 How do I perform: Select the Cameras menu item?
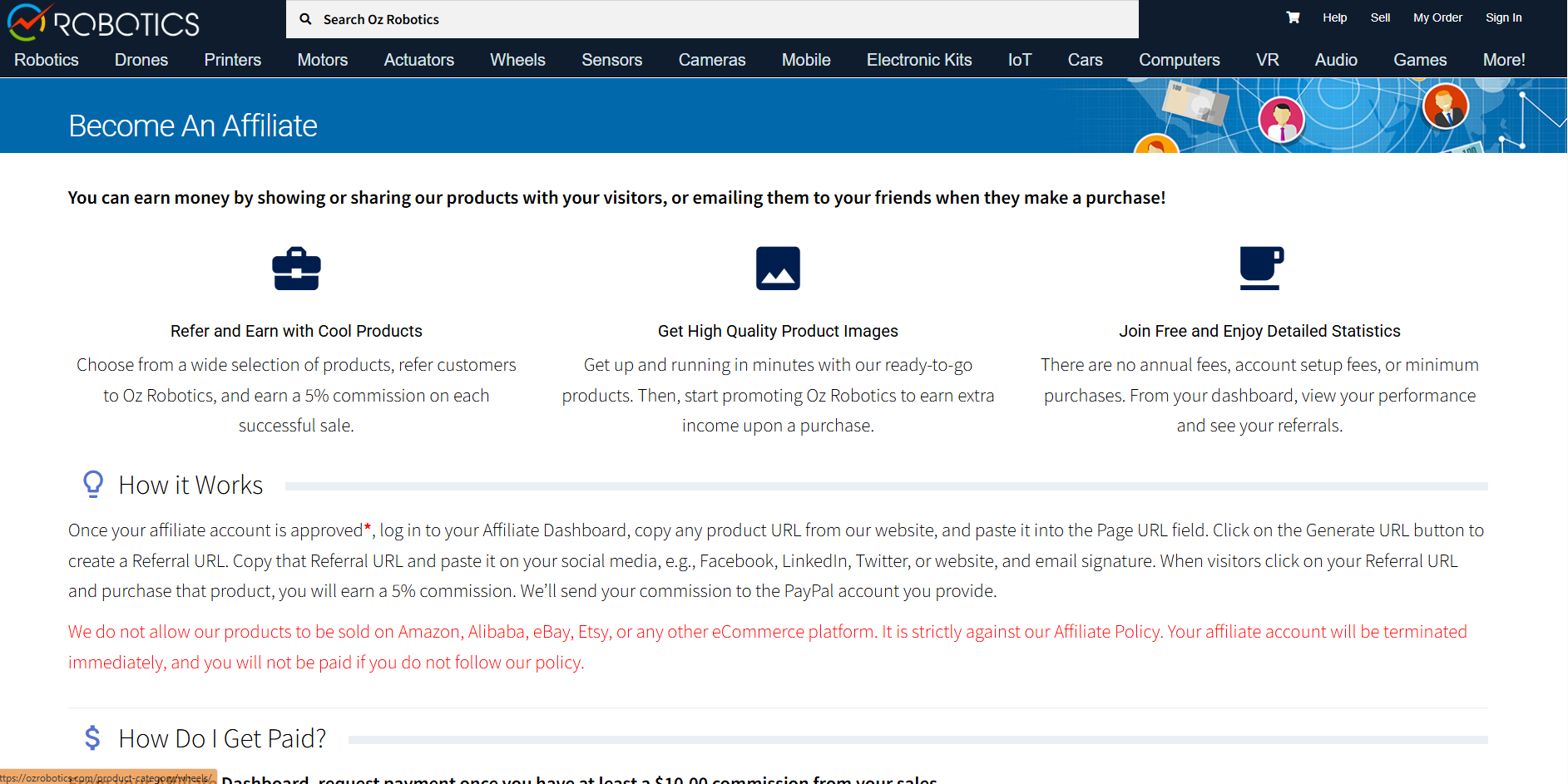pyautogui.click(x=711, y=60)
